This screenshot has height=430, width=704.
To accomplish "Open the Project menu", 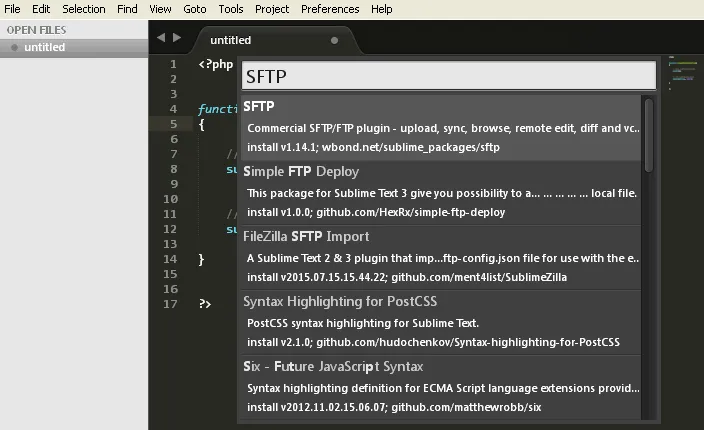I will pos(272,9).
